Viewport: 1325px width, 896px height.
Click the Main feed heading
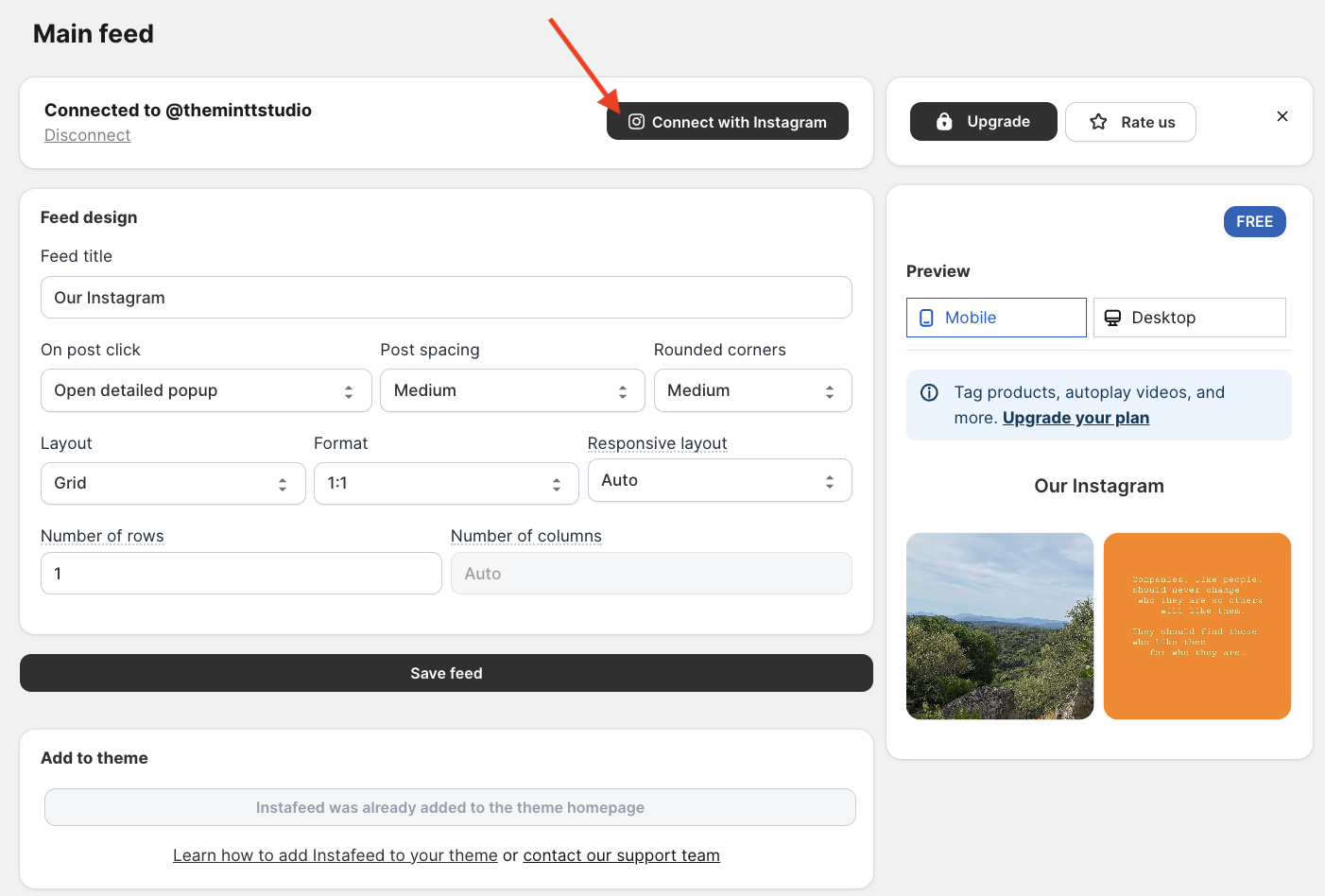tap(94, 34)
